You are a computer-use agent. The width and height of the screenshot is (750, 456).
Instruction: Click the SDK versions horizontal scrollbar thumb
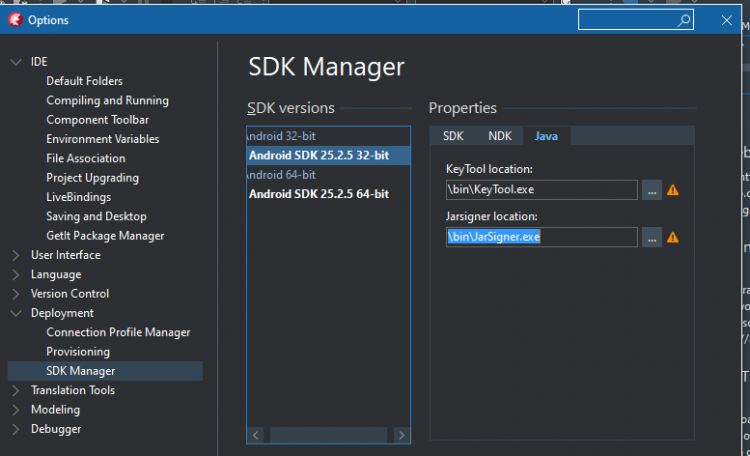[329, 435]
